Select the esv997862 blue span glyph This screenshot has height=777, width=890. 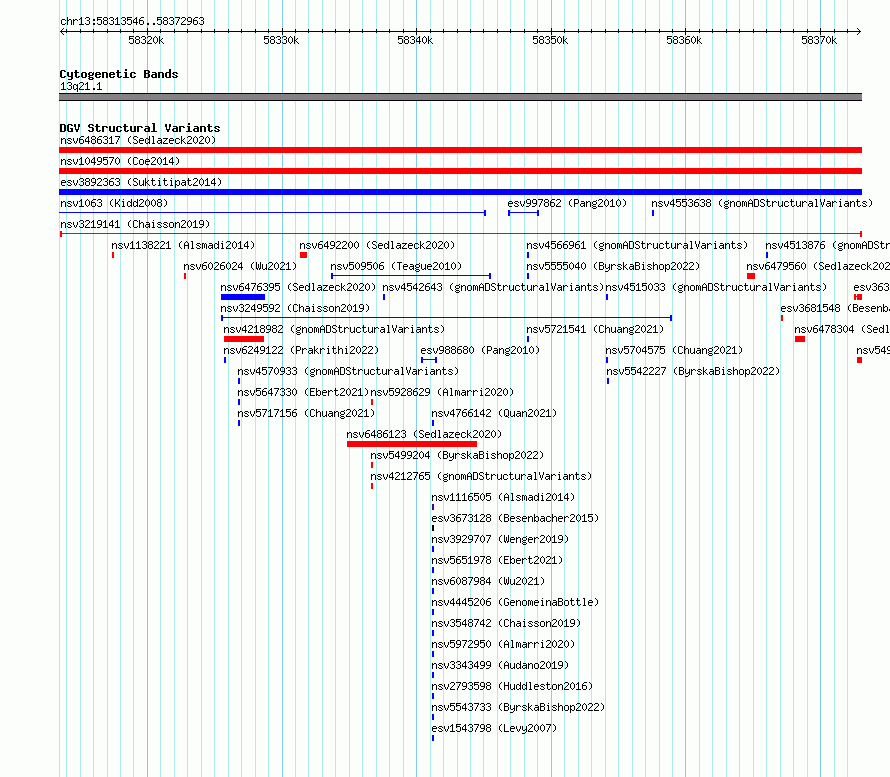pos(523,213)
